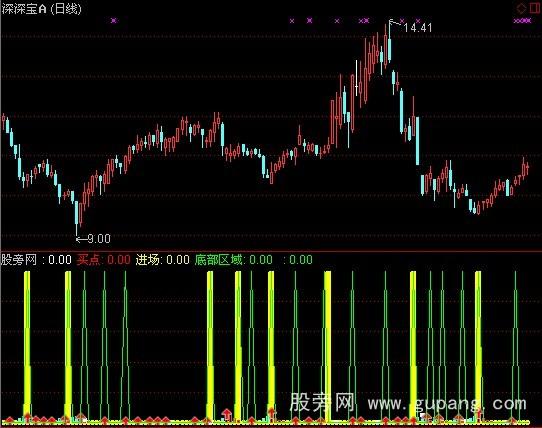Click the large red up-arrow buy signal in indicator pane

(x=227, y=414)
